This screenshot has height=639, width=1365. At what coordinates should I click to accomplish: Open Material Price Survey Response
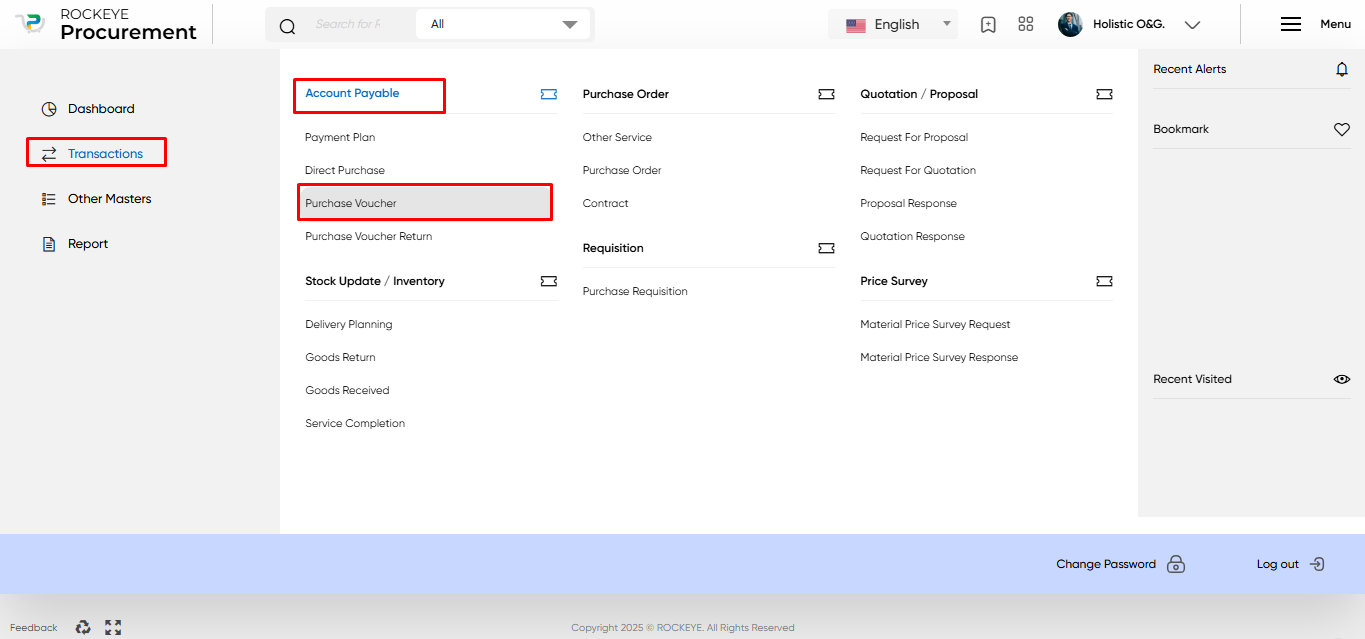click(939, 357)
